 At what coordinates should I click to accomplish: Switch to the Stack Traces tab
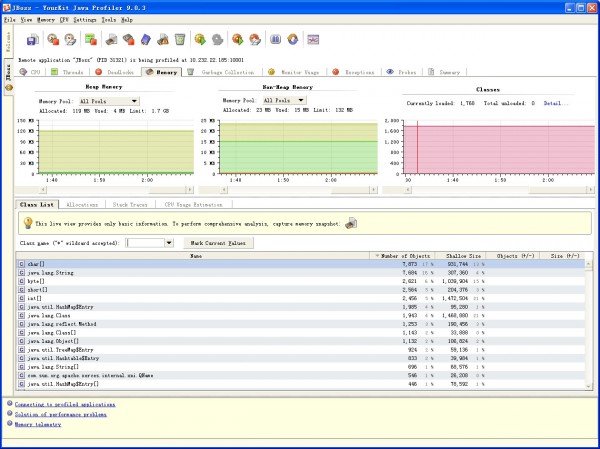click(130, 204)
